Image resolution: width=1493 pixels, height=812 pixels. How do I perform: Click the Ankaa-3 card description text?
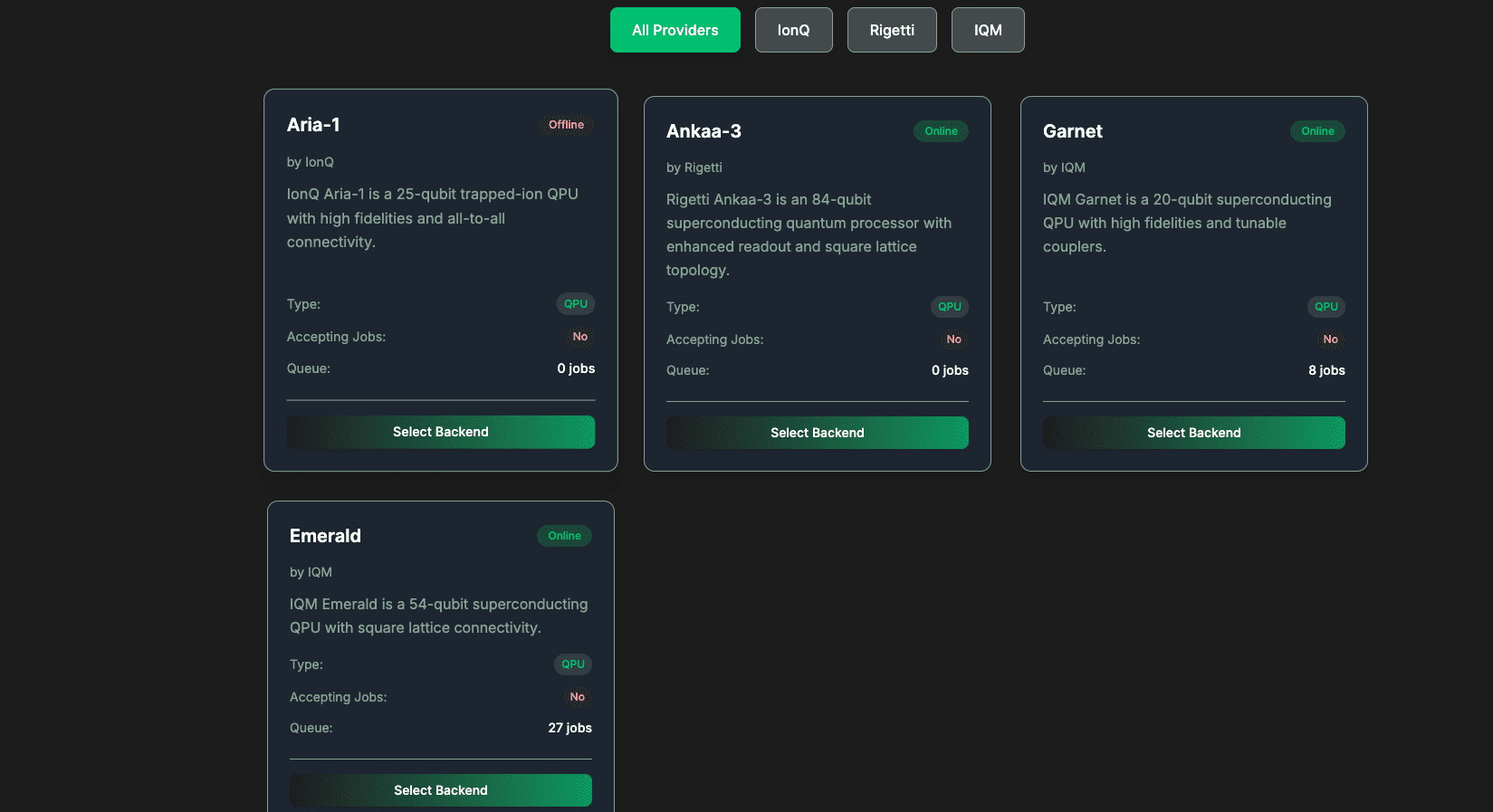coord(809,234)
